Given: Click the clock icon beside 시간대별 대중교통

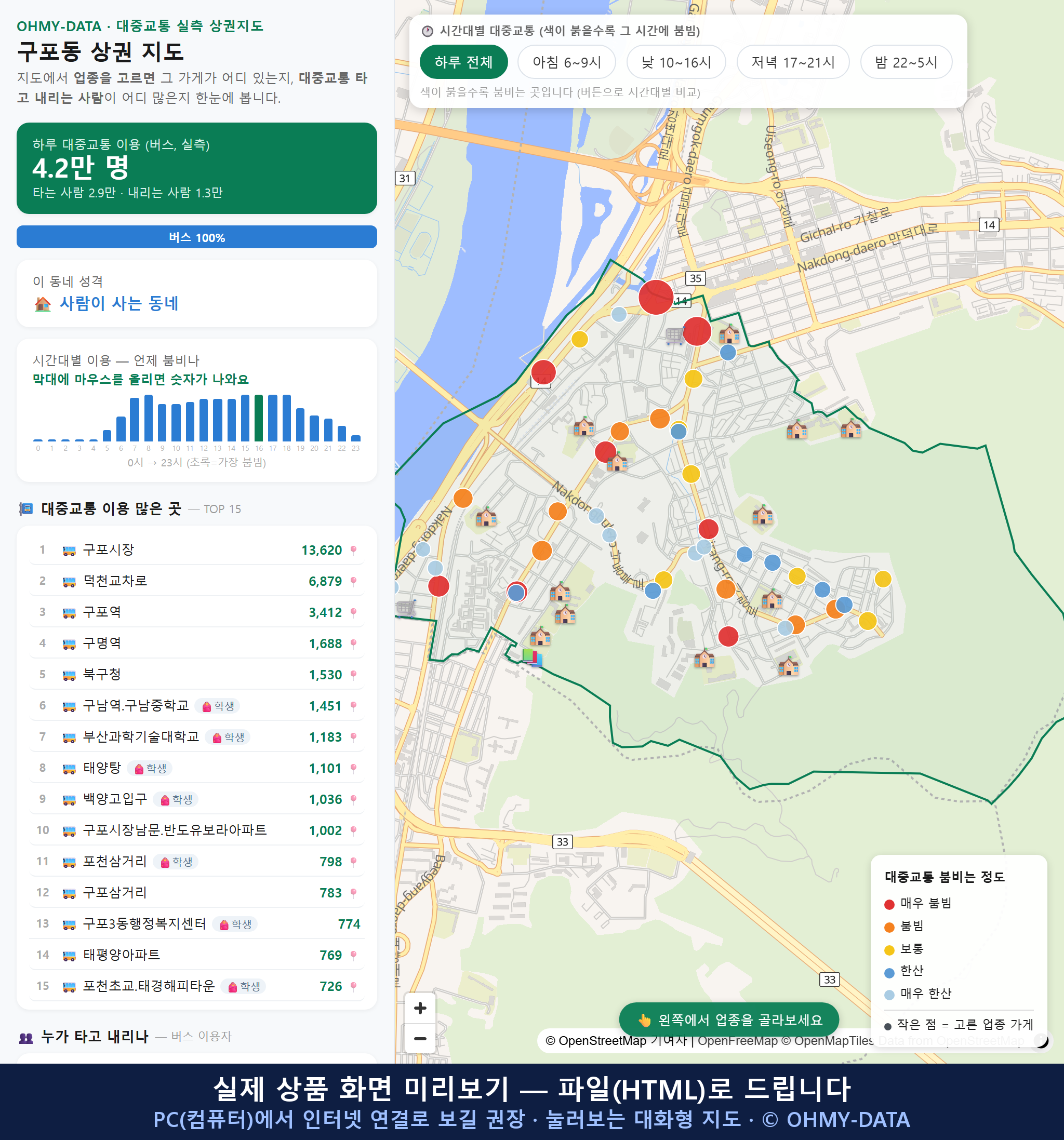Looking at the screenshot, I should [x=428, y=31].
